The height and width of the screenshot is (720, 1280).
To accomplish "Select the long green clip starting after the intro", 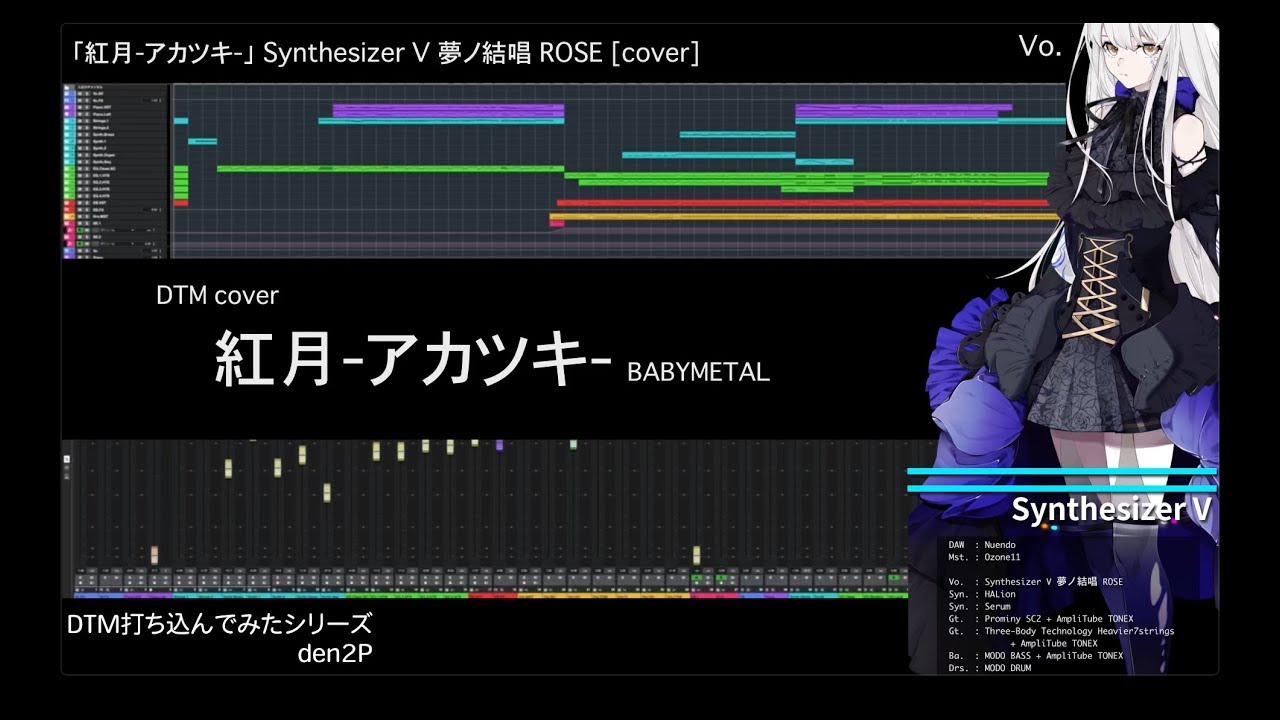I will tap(390, 168).
